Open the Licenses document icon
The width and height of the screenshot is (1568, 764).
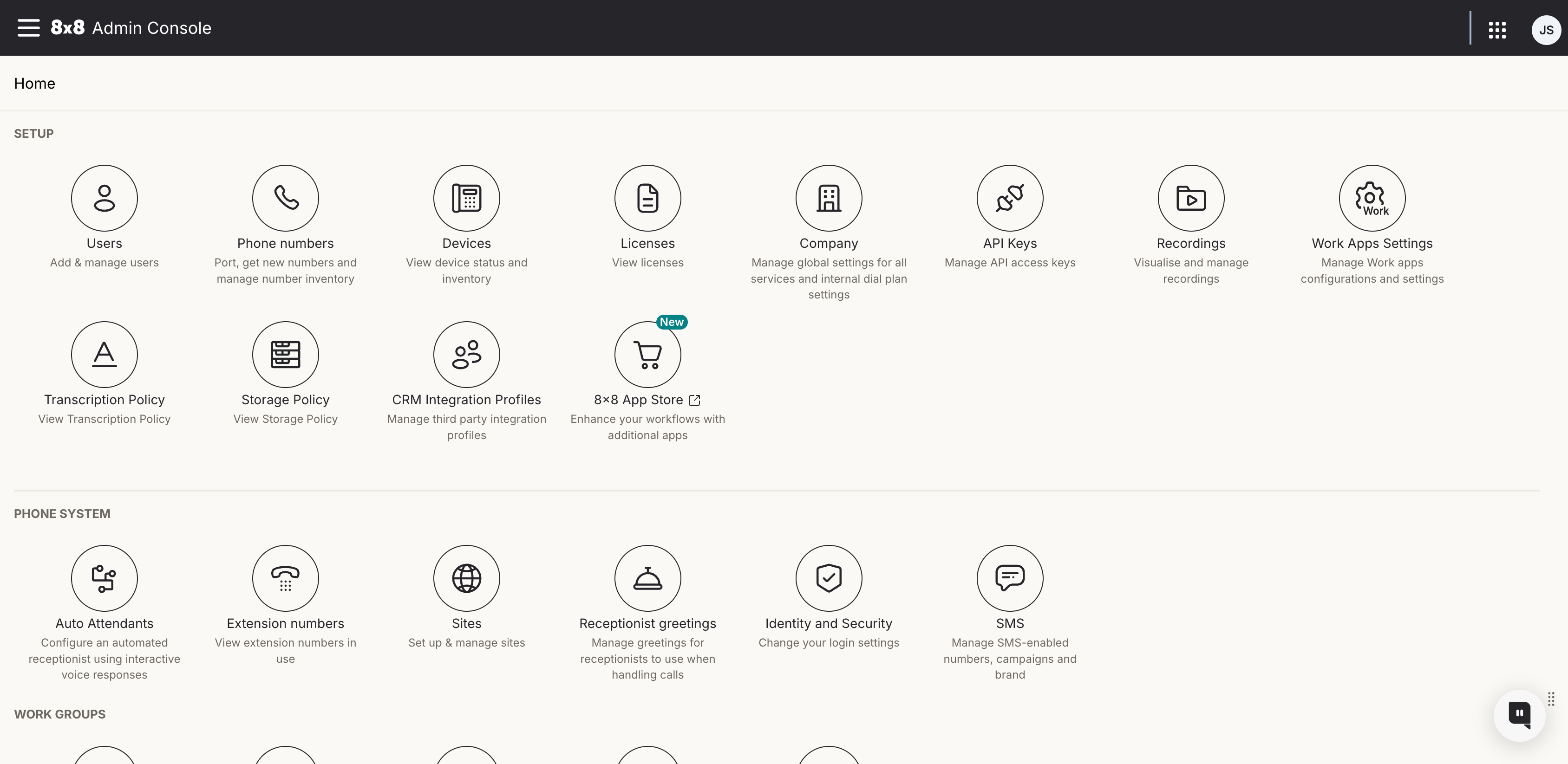pos(647,198)
